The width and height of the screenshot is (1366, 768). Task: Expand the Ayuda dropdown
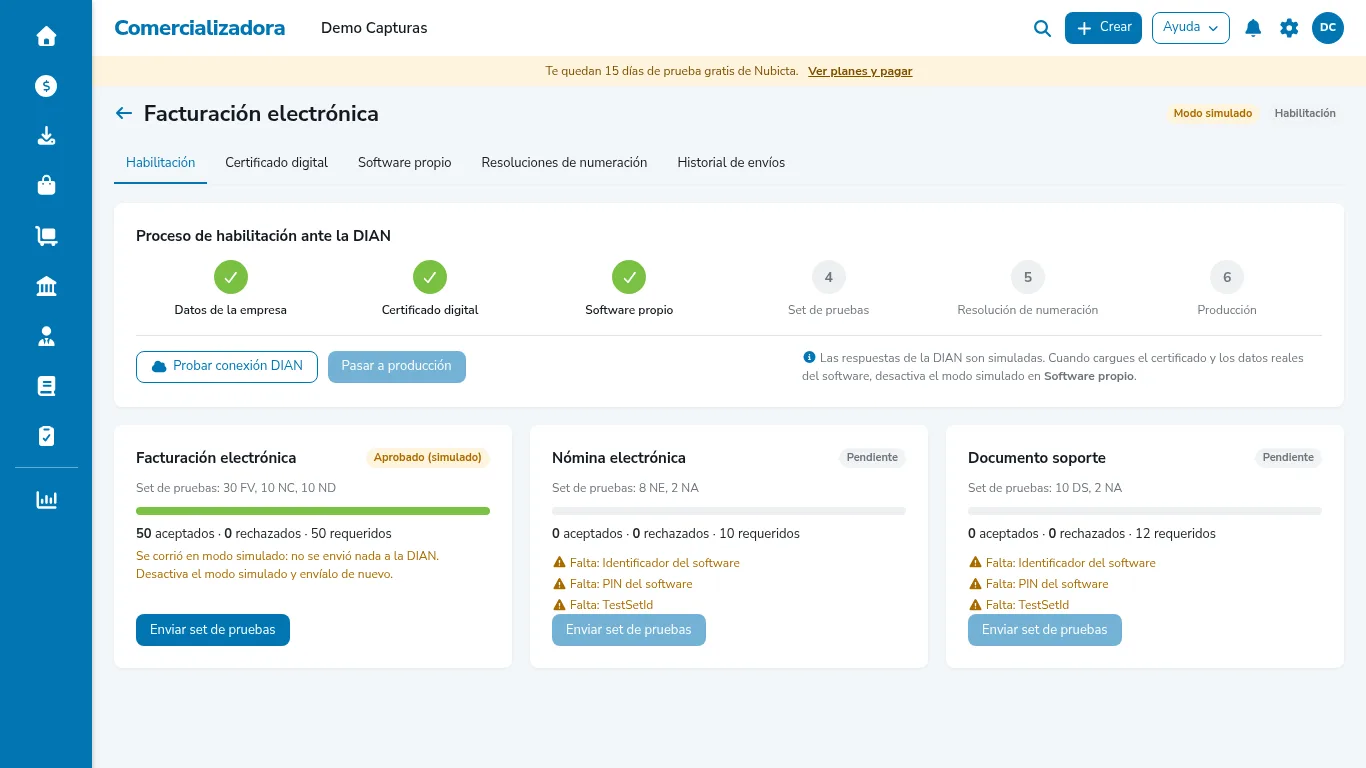click(1190, 28)
